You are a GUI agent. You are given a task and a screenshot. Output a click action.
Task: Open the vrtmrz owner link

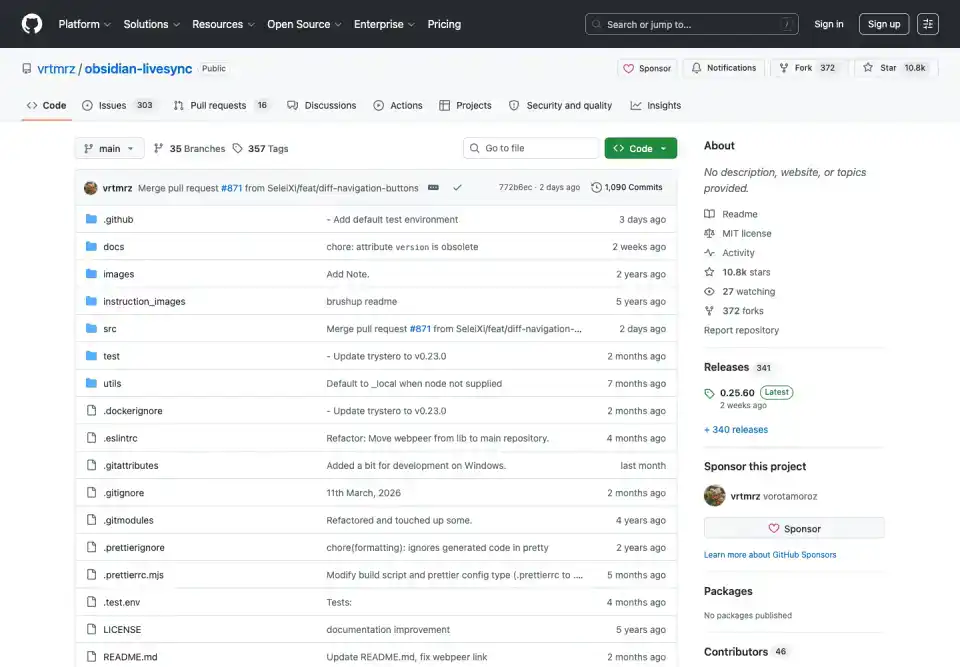pos(56,69)
